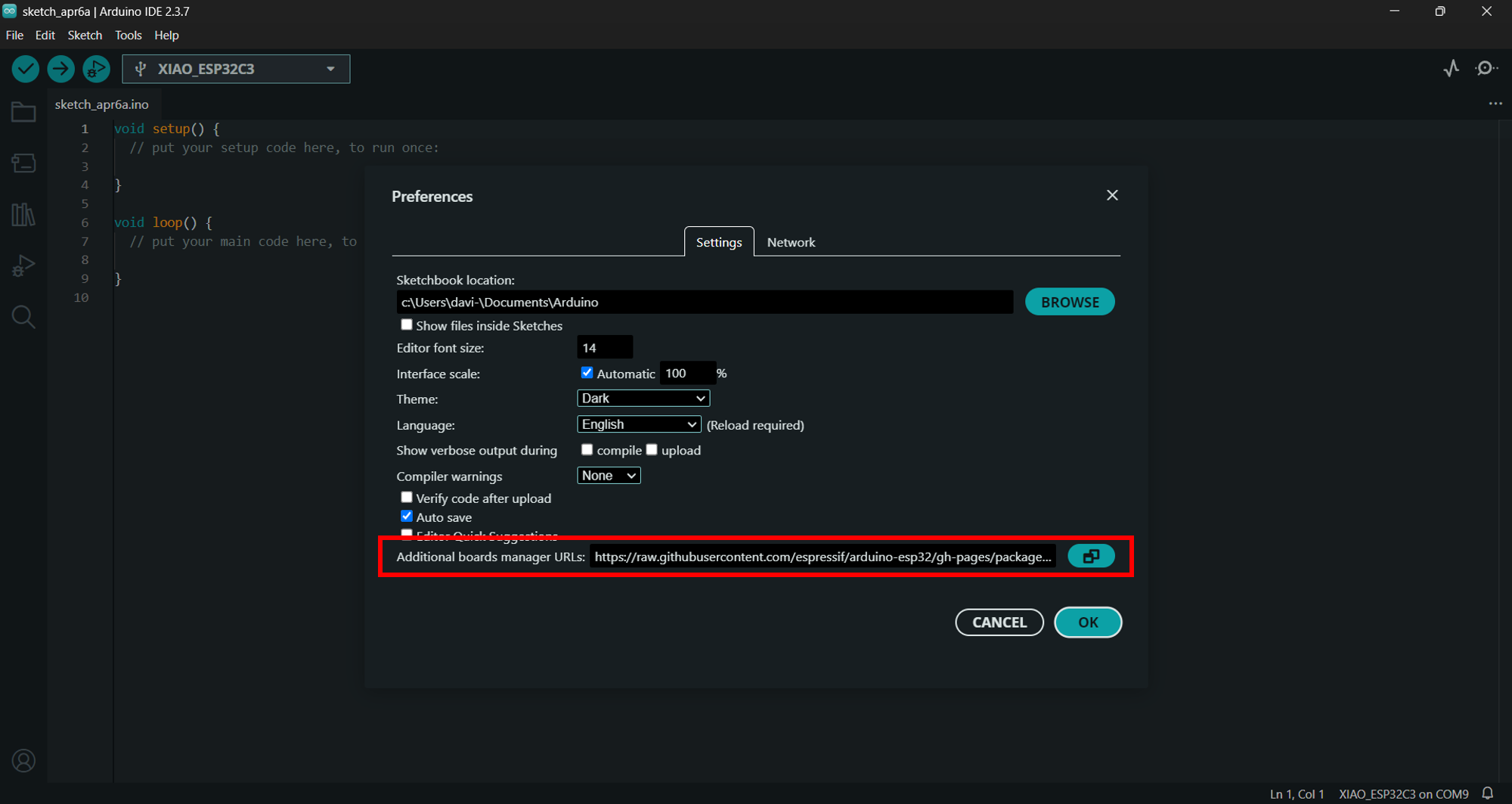Confirm Preferences with OK
Screen dimensions: 1512x804
pyautogui.click(x=1088, y=622)
